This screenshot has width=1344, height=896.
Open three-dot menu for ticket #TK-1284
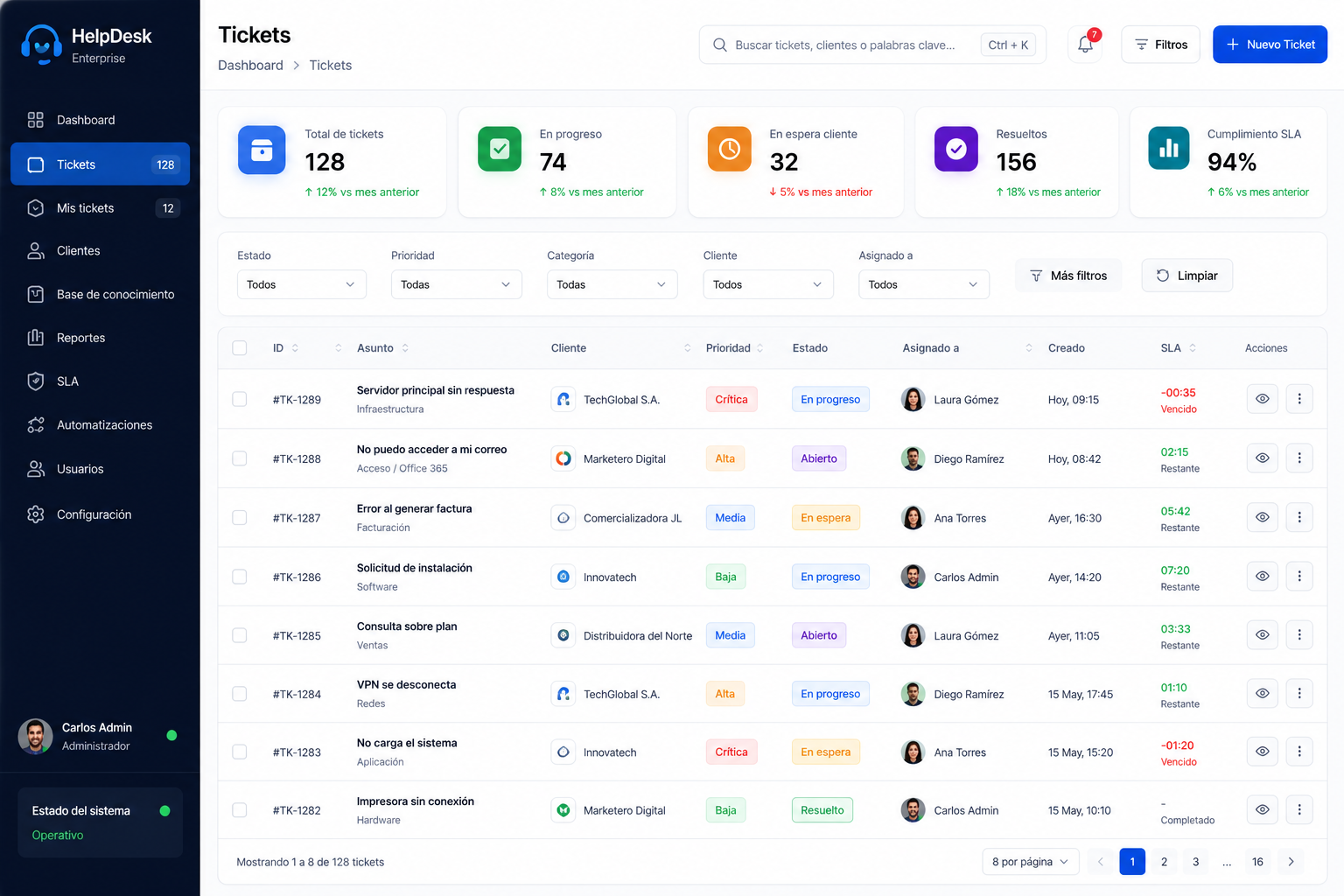click(x=1299, y=693)
